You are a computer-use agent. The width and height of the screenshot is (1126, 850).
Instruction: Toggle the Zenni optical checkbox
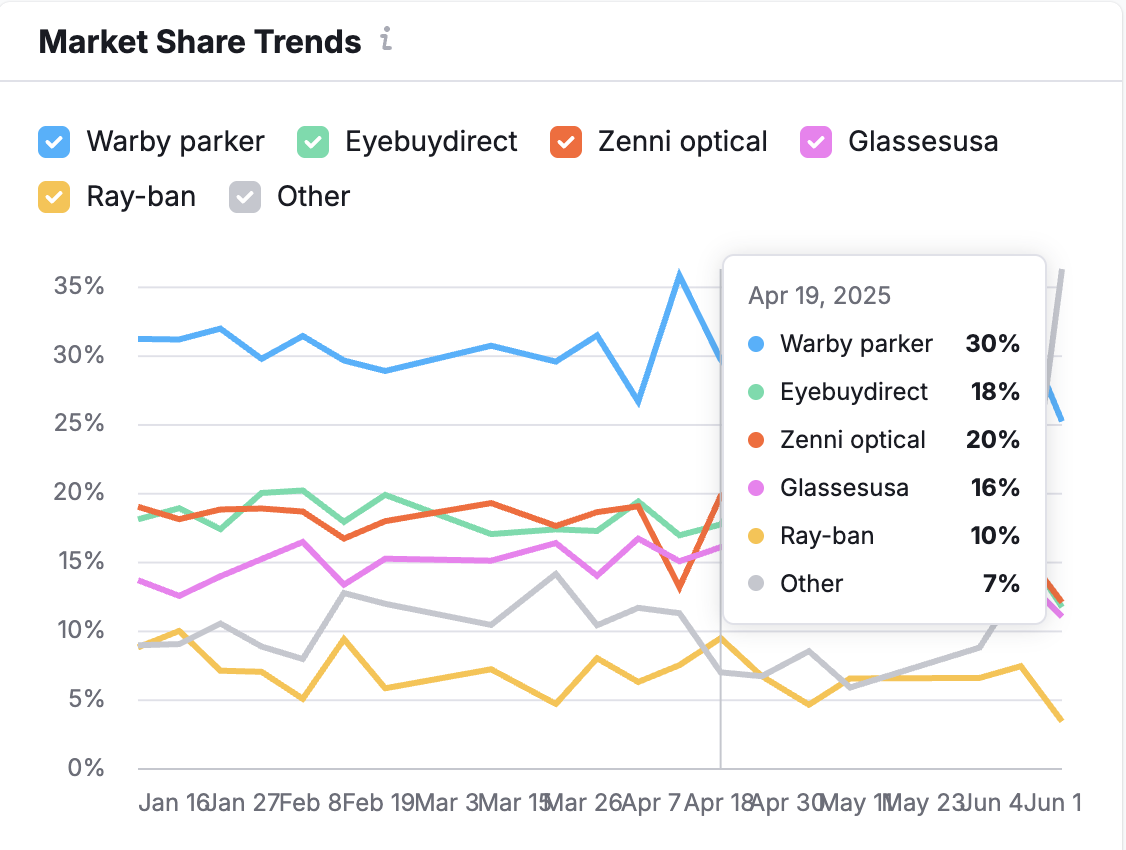[566, 142]
